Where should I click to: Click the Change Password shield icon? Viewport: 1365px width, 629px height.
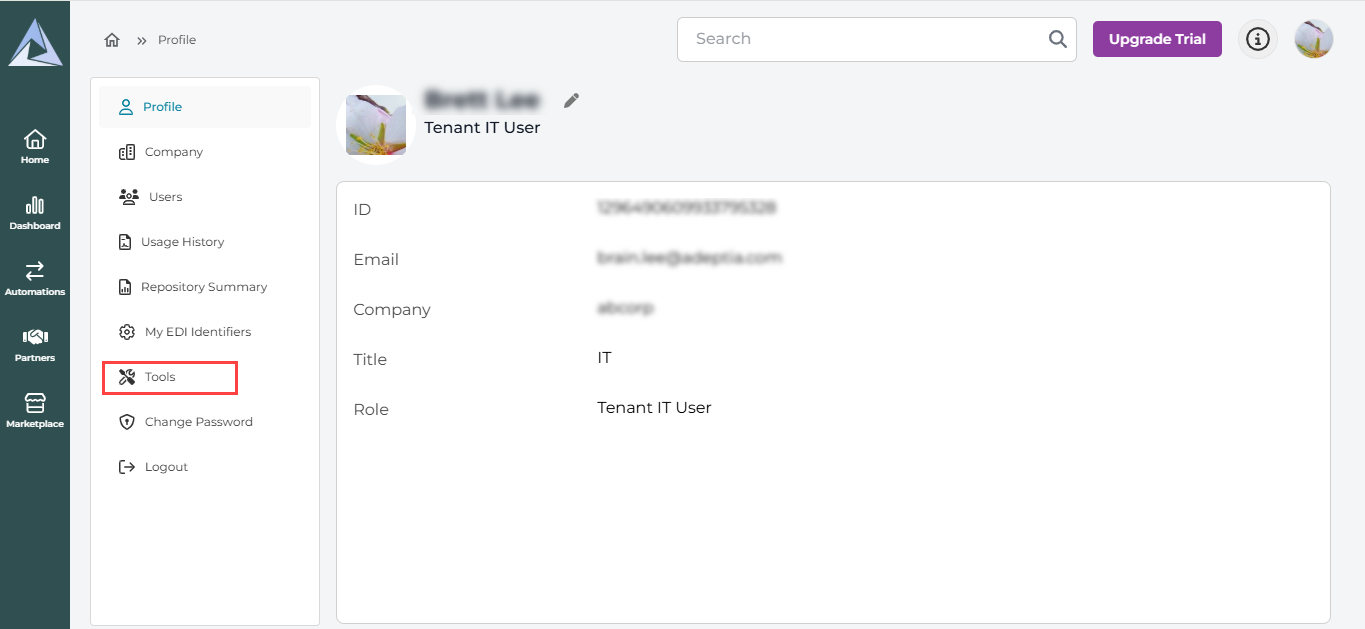[127, 422]
